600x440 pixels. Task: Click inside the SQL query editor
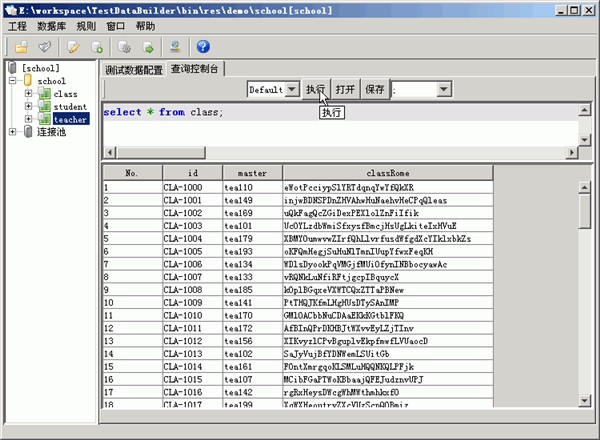[x=341, y=124]
